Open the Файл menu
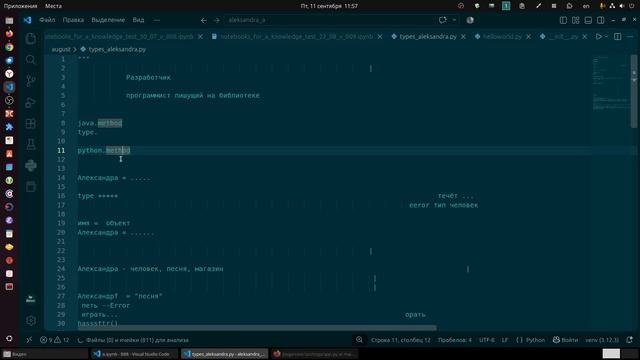640x360 pixels. (47, 20)
